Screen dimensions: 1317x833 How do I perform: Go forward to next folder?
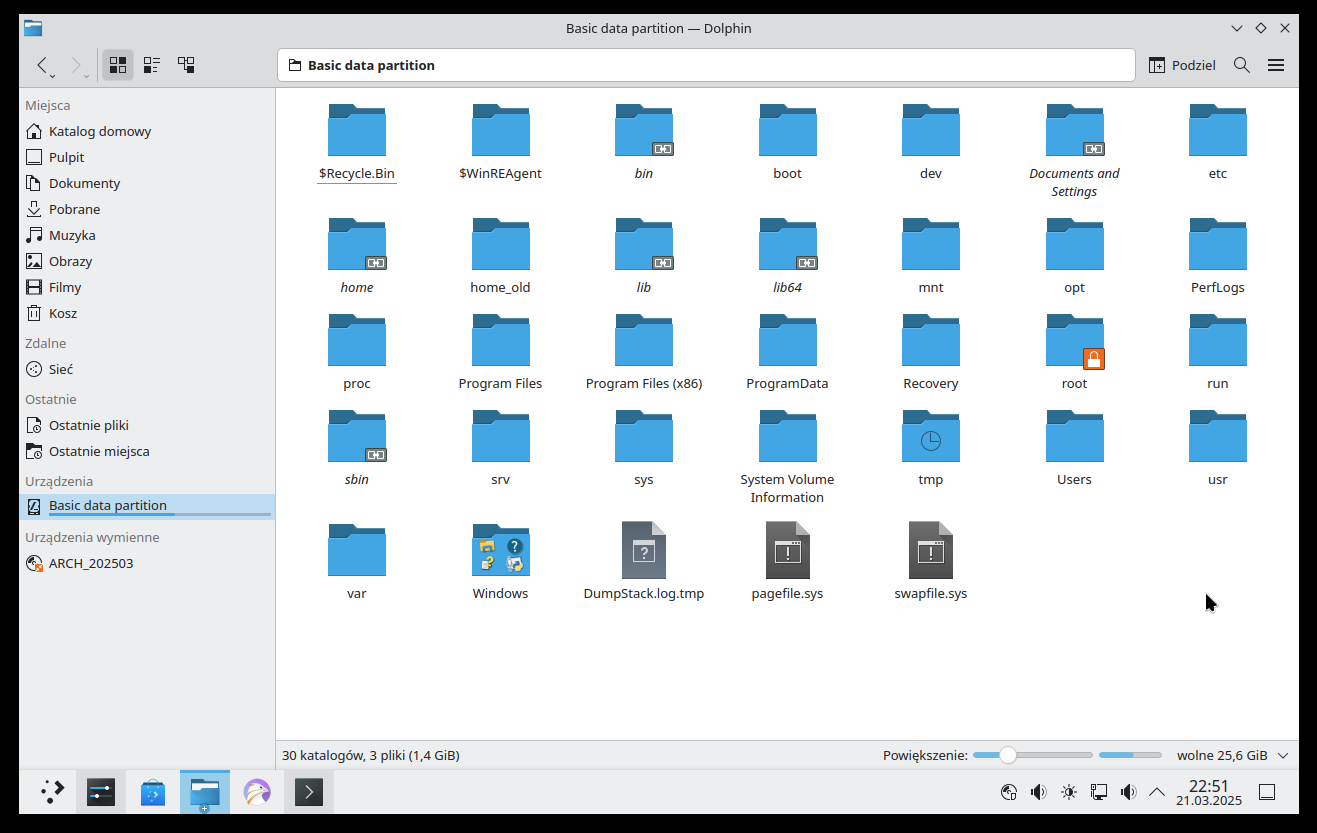(75, 65)
